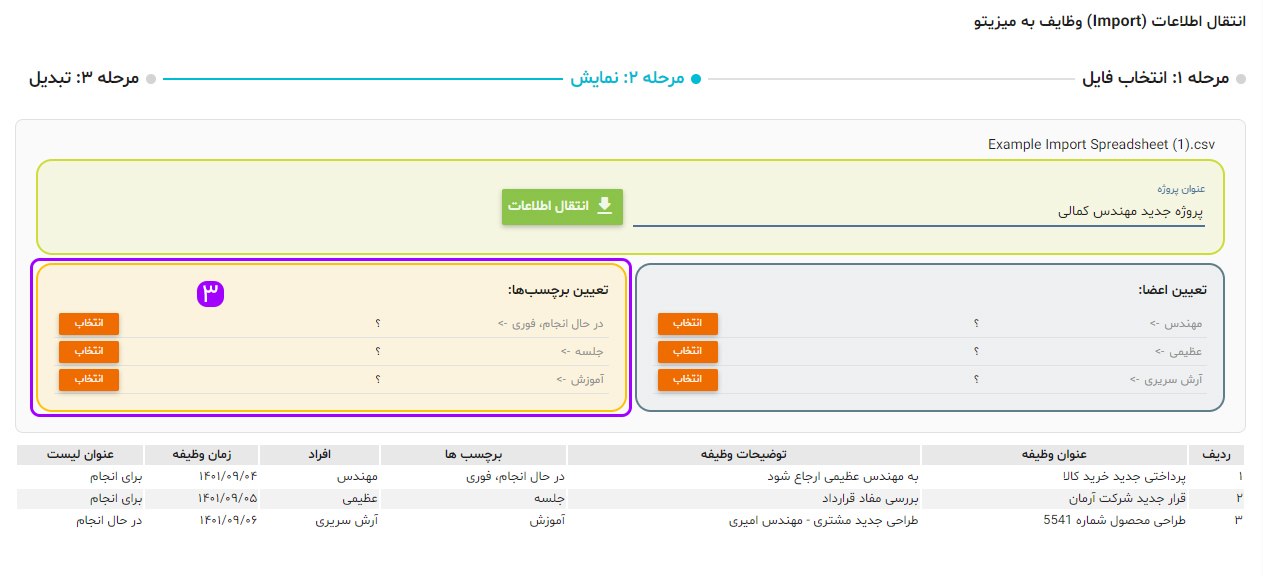Image resolution: width=1263 pixels, height=576 pixels.
Task: Click 'انتخاب' for member 'عظیمی'
Action: click(x=688, y=351)
